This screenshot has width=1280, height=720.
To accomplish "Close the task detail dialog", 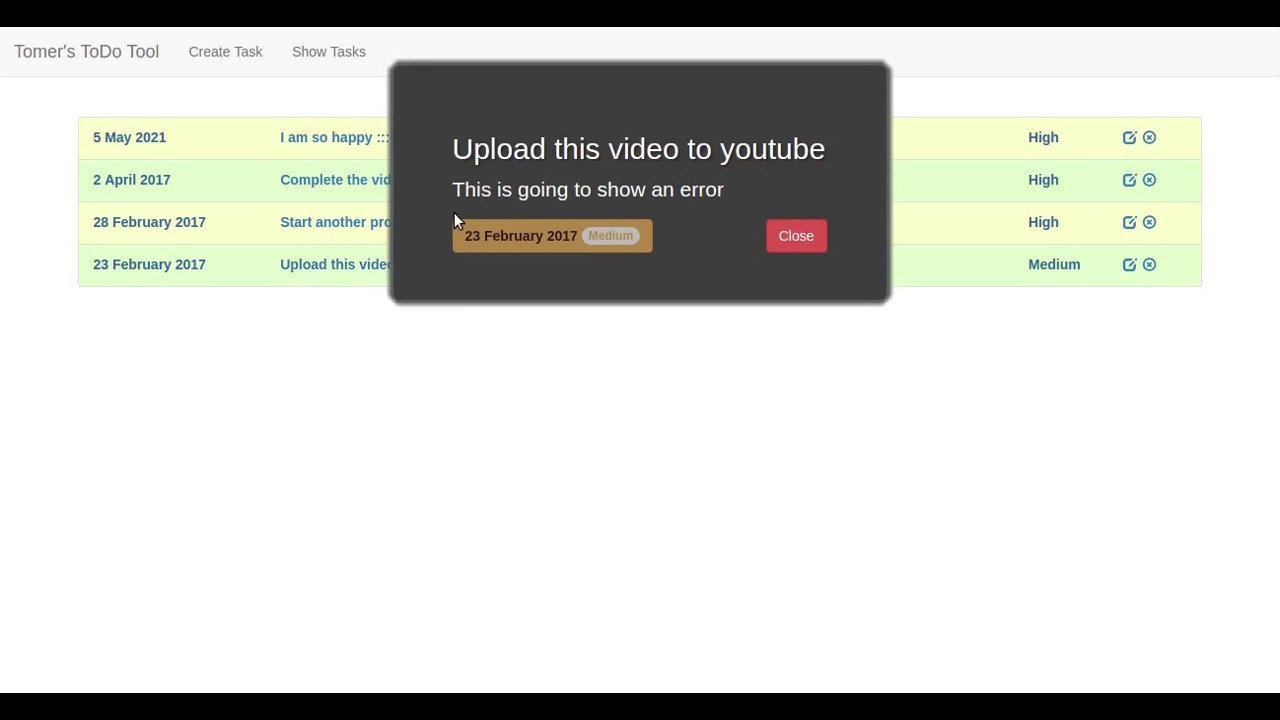I will click(796, 236).
